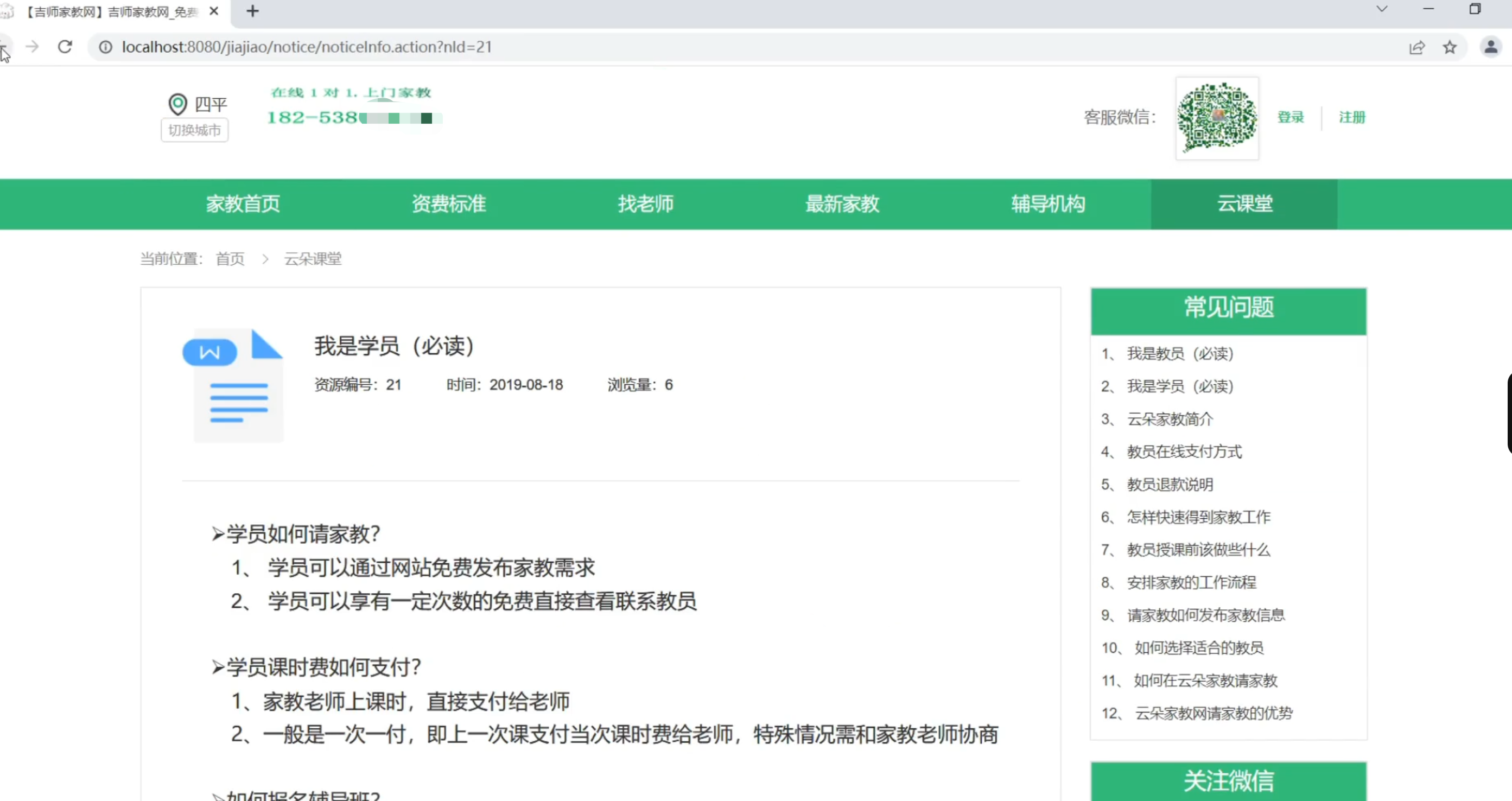Open the browser profile avatar icon
This screenshot has width=1512, height=801.
click(x=1491, y=47)
